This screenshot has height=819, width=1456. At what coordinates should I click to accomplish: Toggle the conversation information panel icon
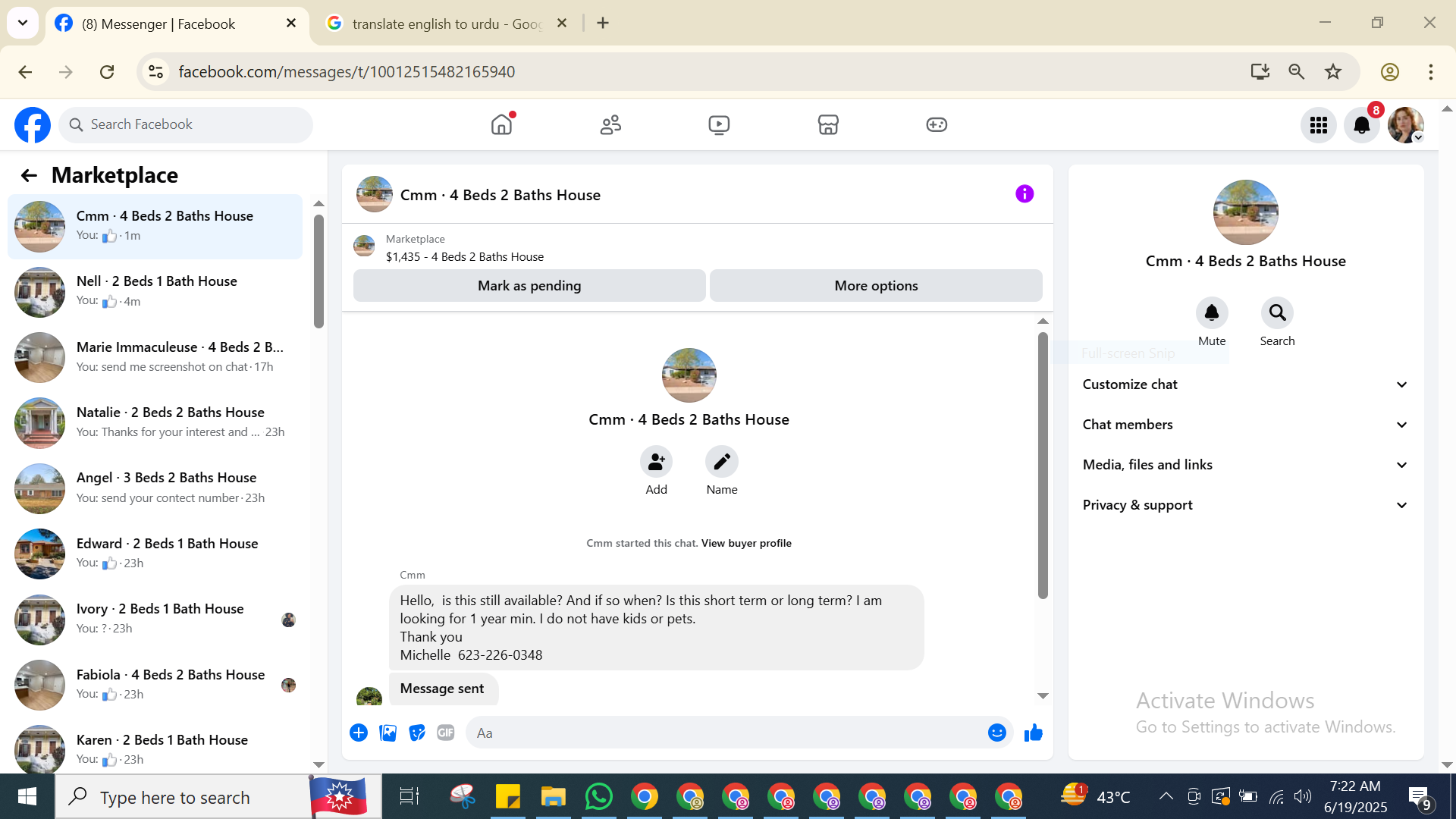[1025, 194]
